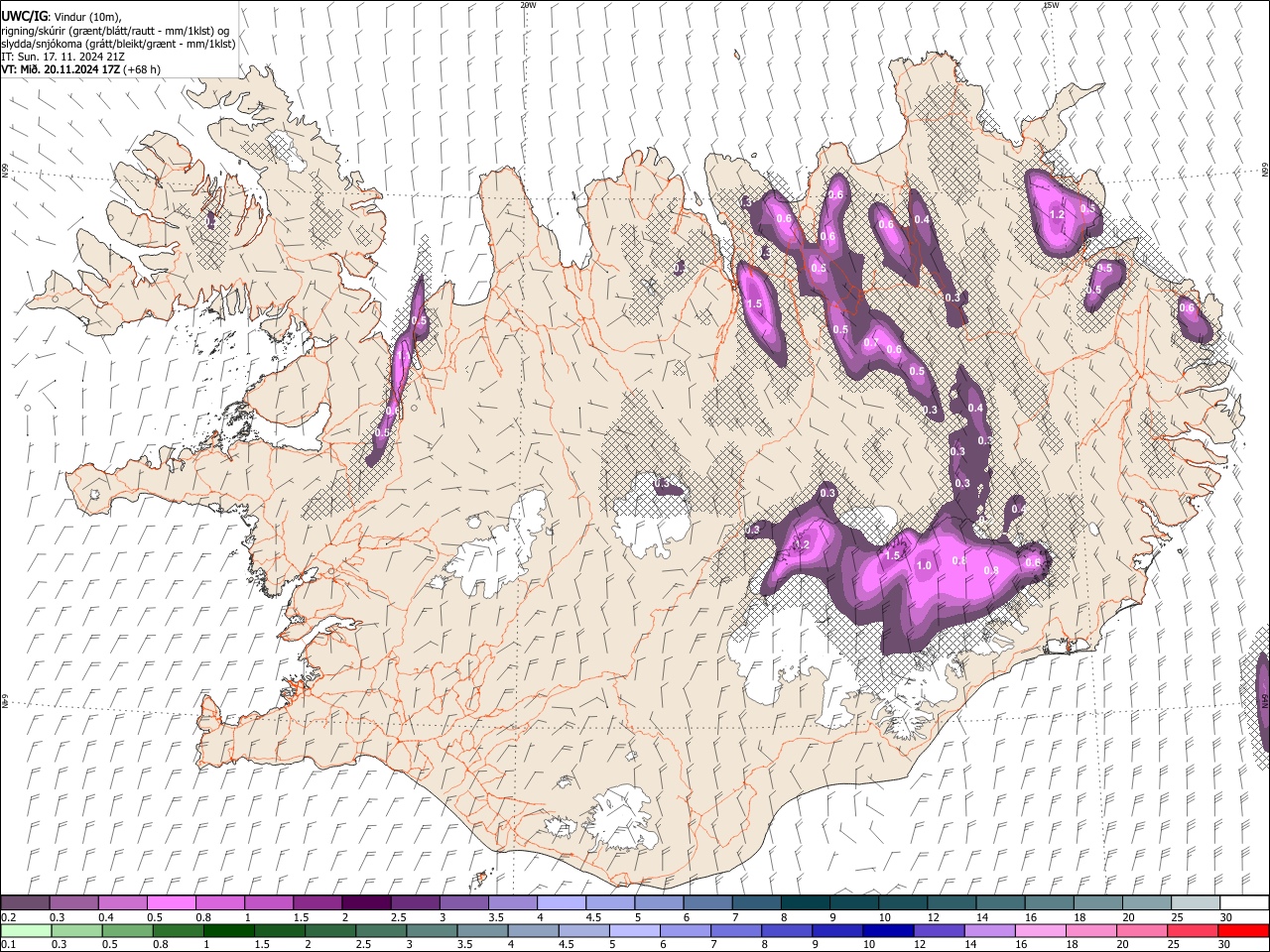
Task: Pick the dark teal 8 swatch in snow scale
Action: click(805, 902)
